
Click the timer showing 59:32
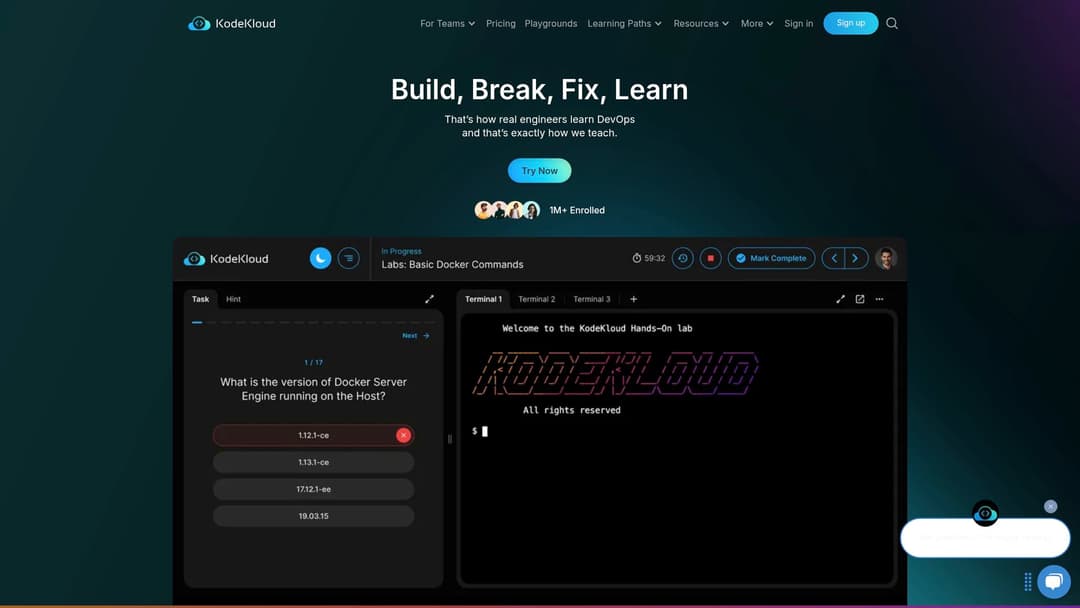click(x=649, y=258)
